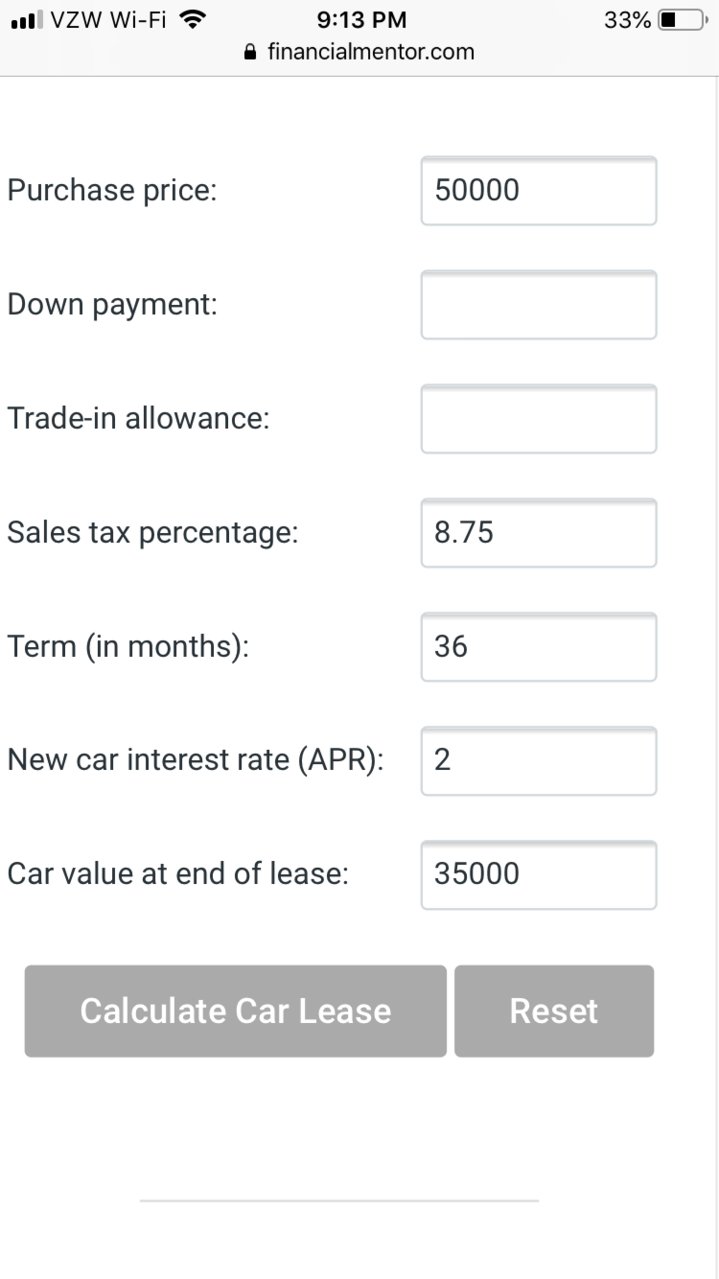Select the Car value at end of lease field
Screen dimensions: 719x1279
(x=539, y=874)
